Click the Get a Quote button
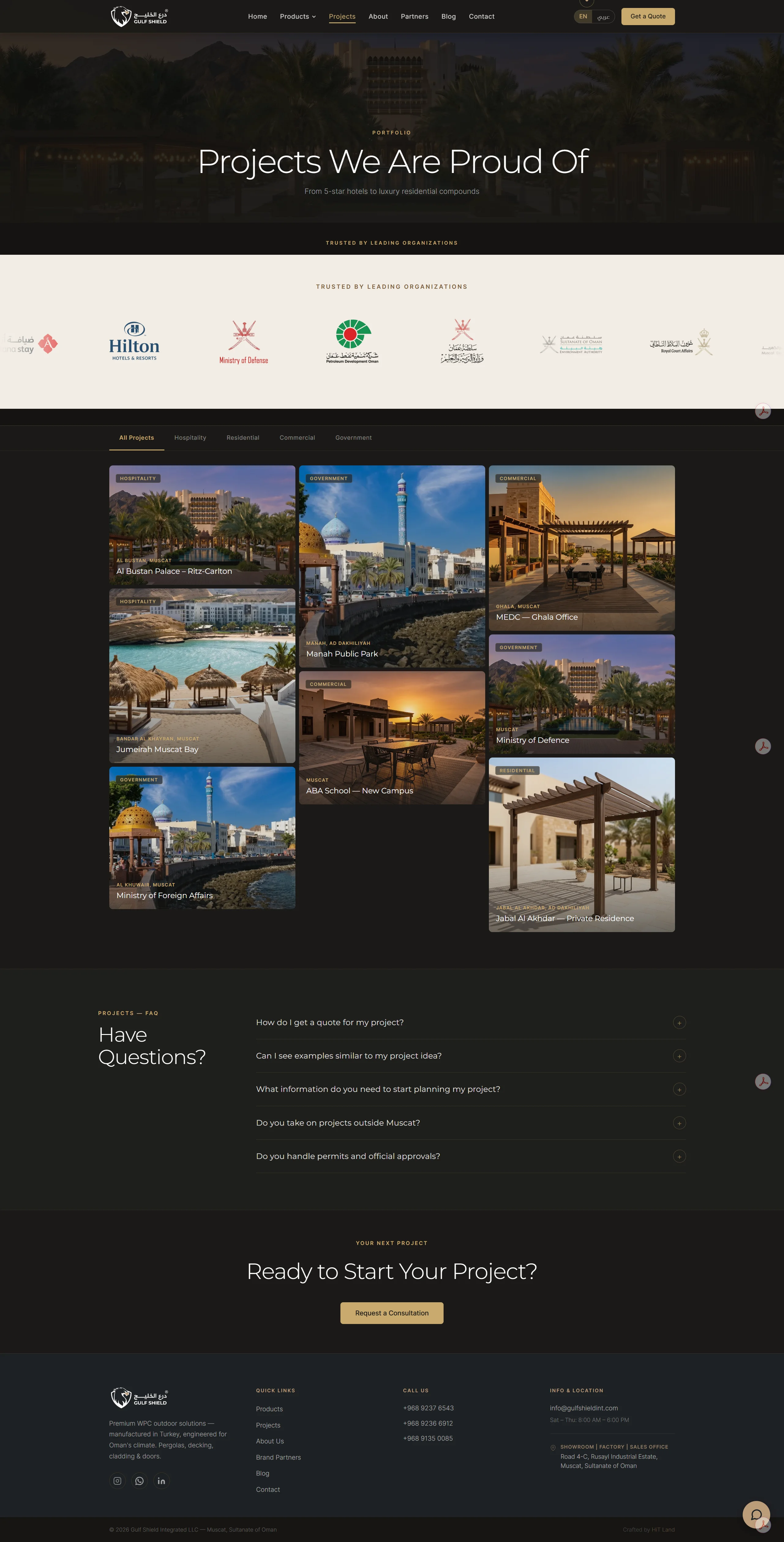This screenshot has height=1542, width=784. (x=647, y=16)
